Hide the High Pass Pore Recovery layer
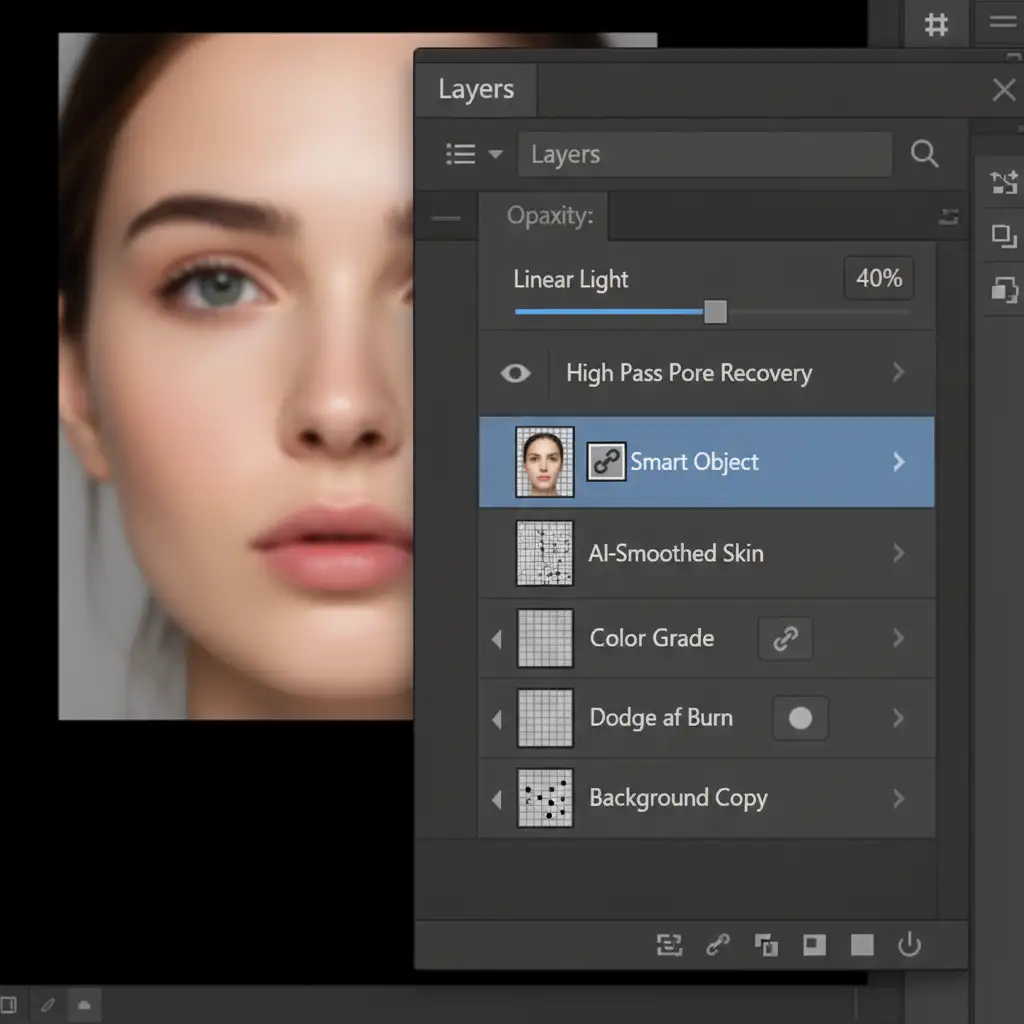This screenshot has width=1024, height=1024. coord(515,373)
